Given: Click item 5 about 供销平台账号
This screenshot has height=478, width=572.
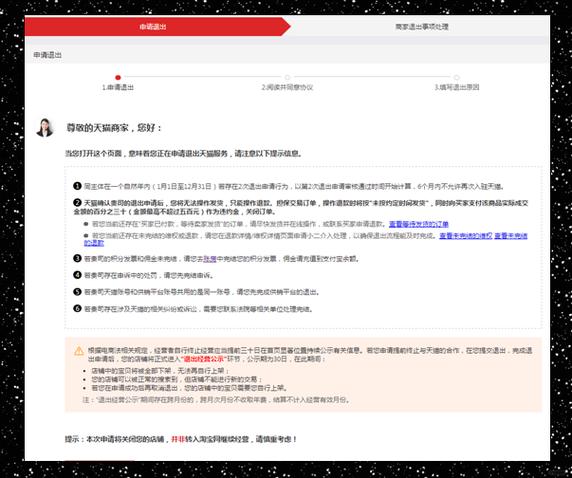Looking at the screenshot, I should click(x=202, y=292).
